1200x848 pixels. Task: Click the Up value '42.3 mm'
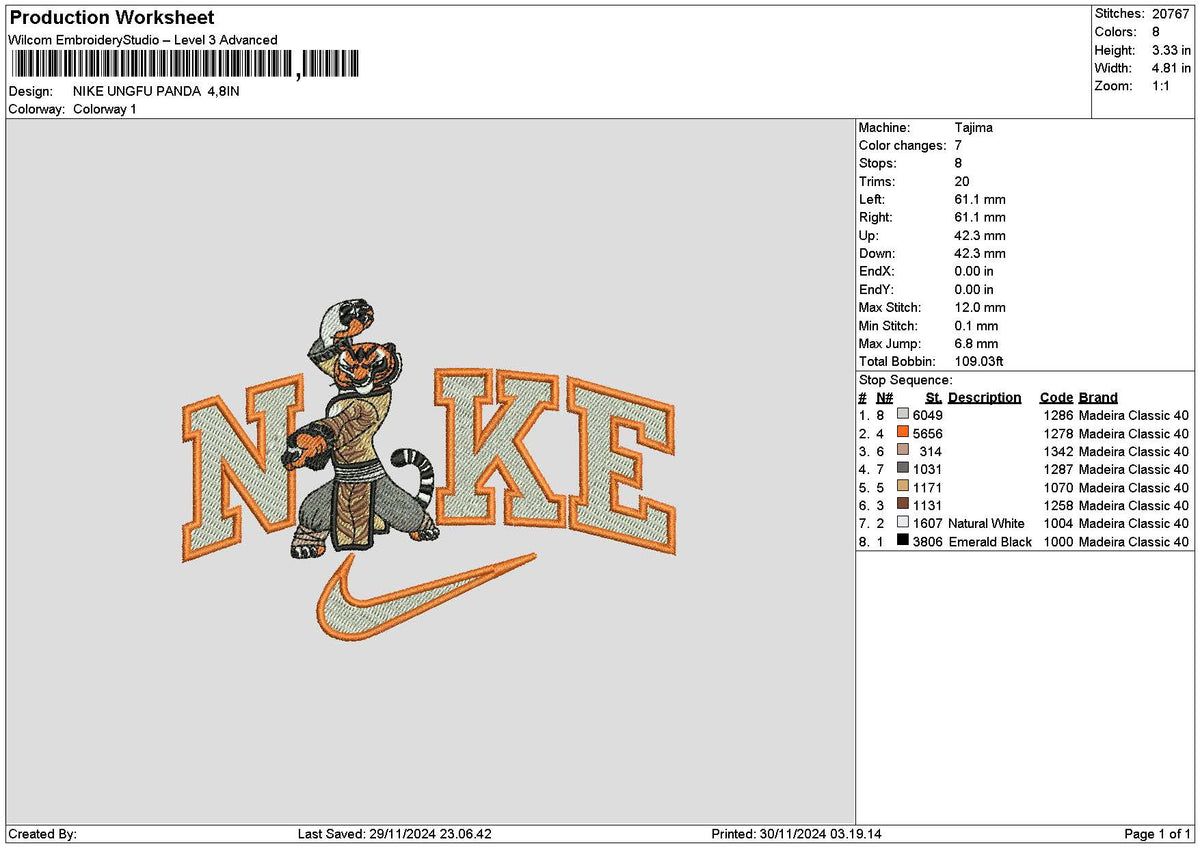(980, 236)
